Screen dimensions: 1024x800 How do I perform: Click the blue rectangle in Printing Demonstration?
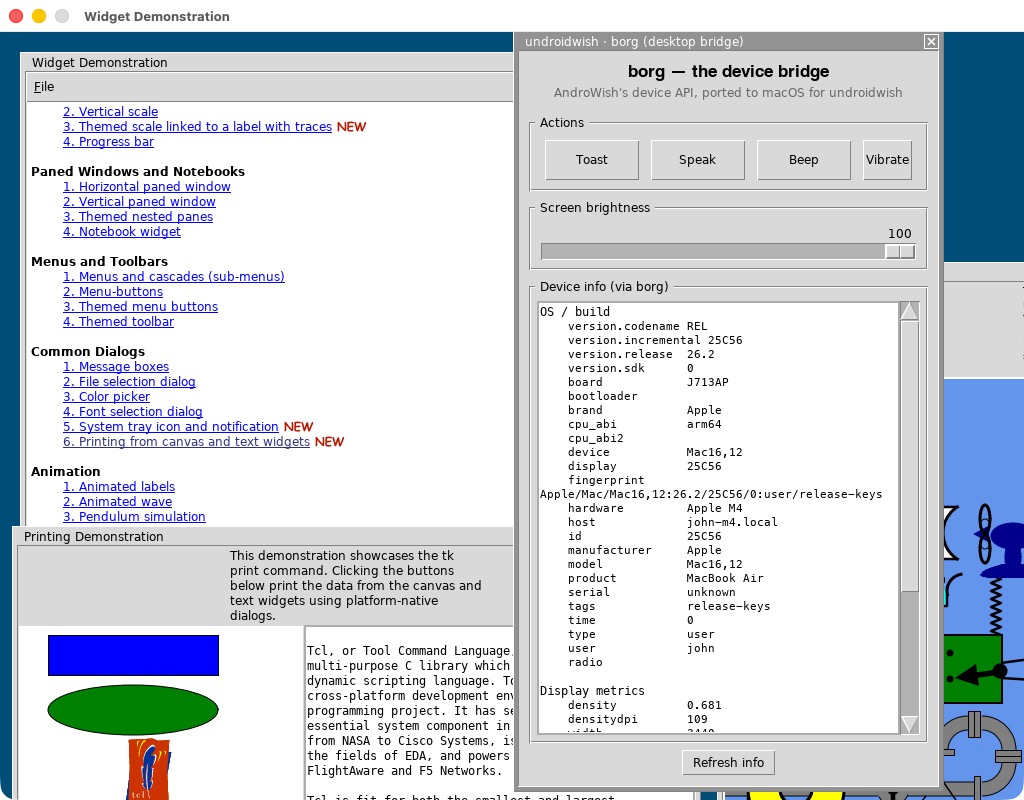(133, 655)
